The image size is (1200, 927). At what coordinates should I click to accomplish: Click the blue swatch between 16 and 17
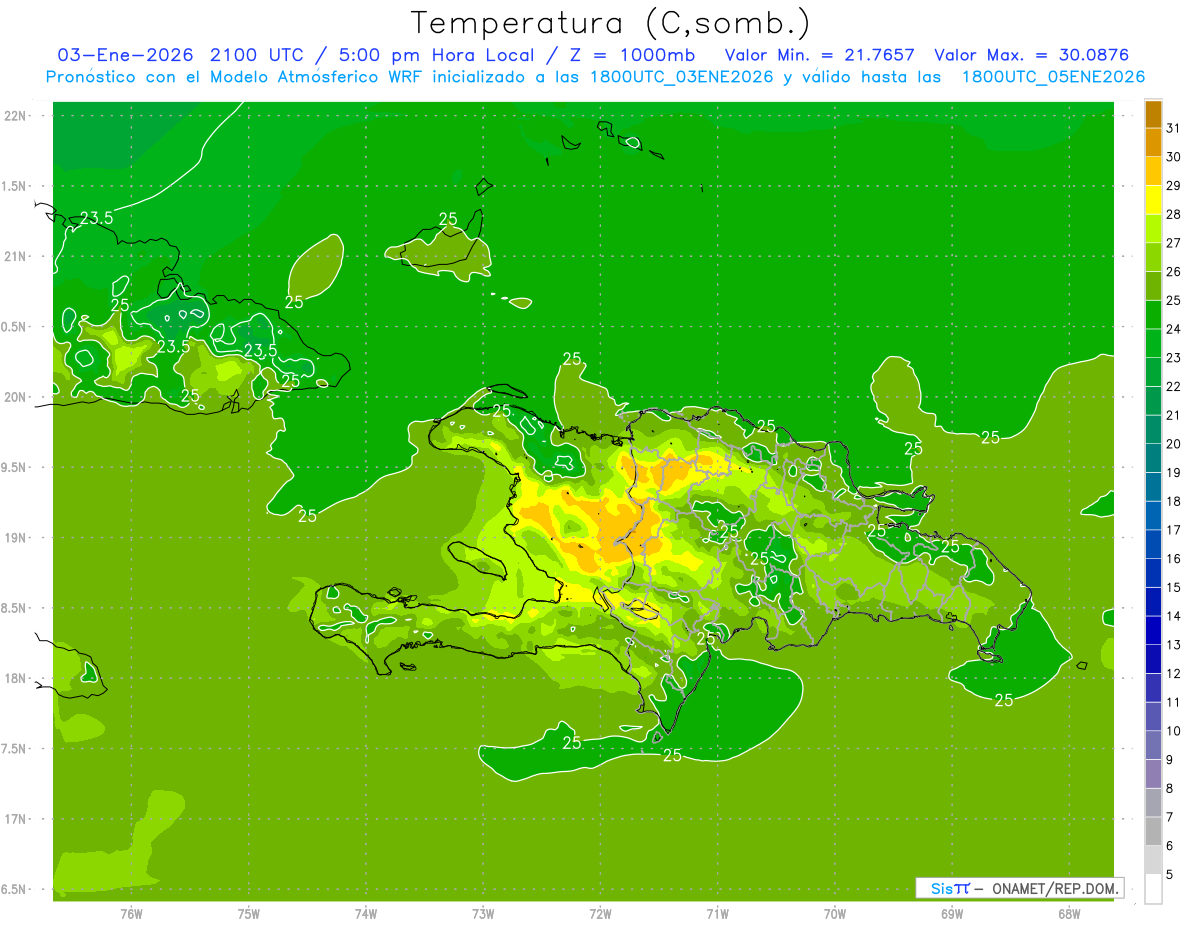click(x=1153, y=544)
